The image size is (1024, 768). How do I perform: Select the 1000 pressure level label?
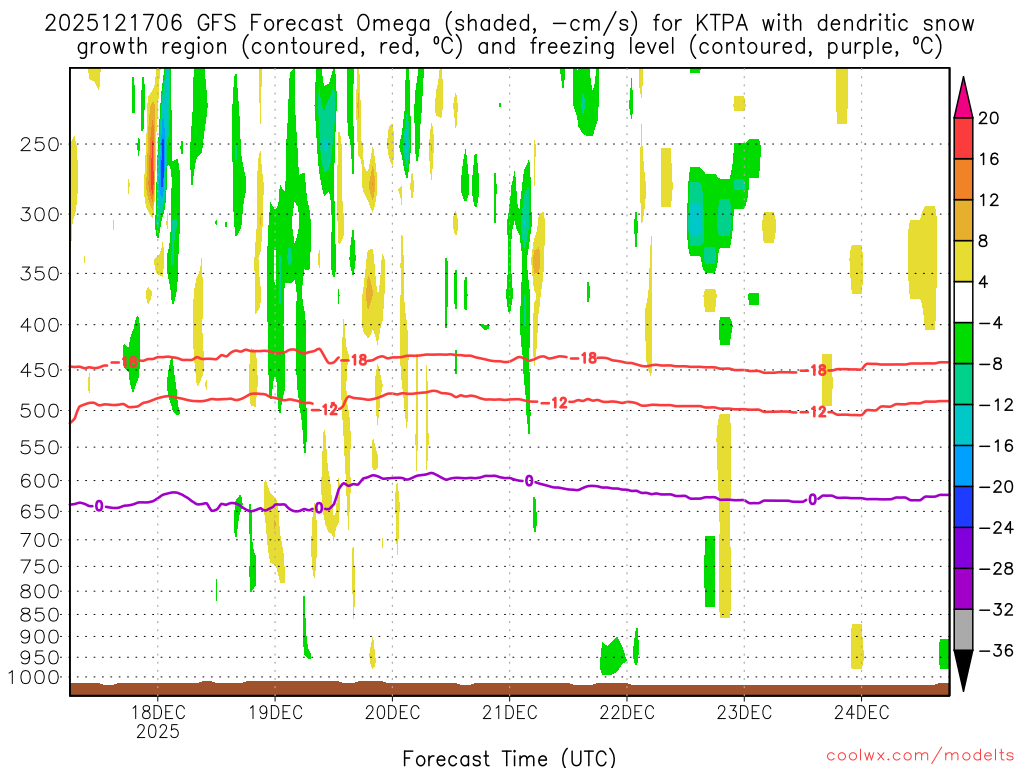pyautogui.click(x=35, y=677)
